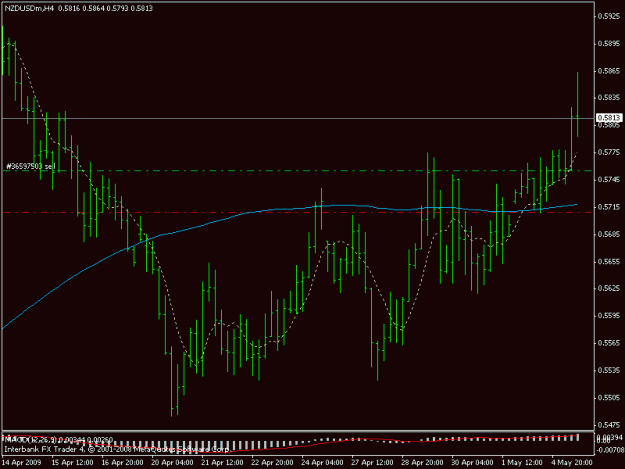Viewport: 625px width, 469px height.
Task: Click price axis label 0.5475
Action: pyautogui.click(x=609, y=425)
